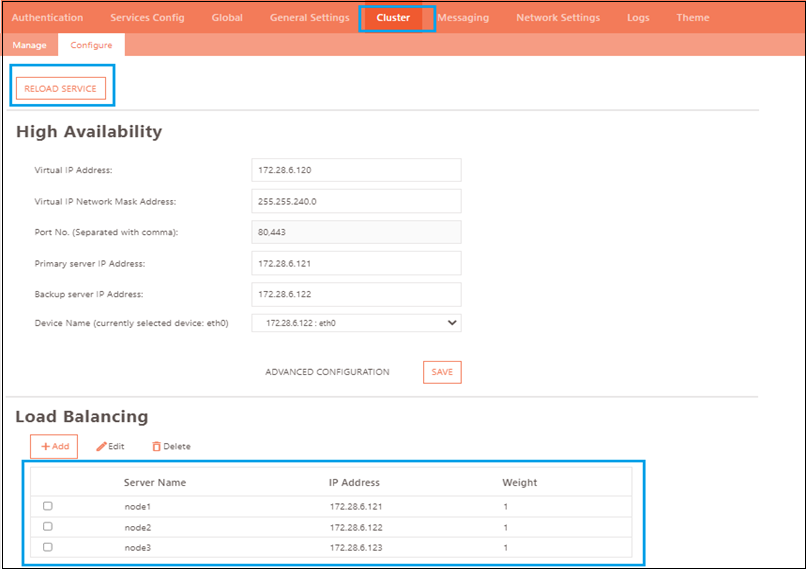Image resolution: width=806 pixels, height=569 pixels.
Task: Select the Cluster tab
Action: pos(393,17)
